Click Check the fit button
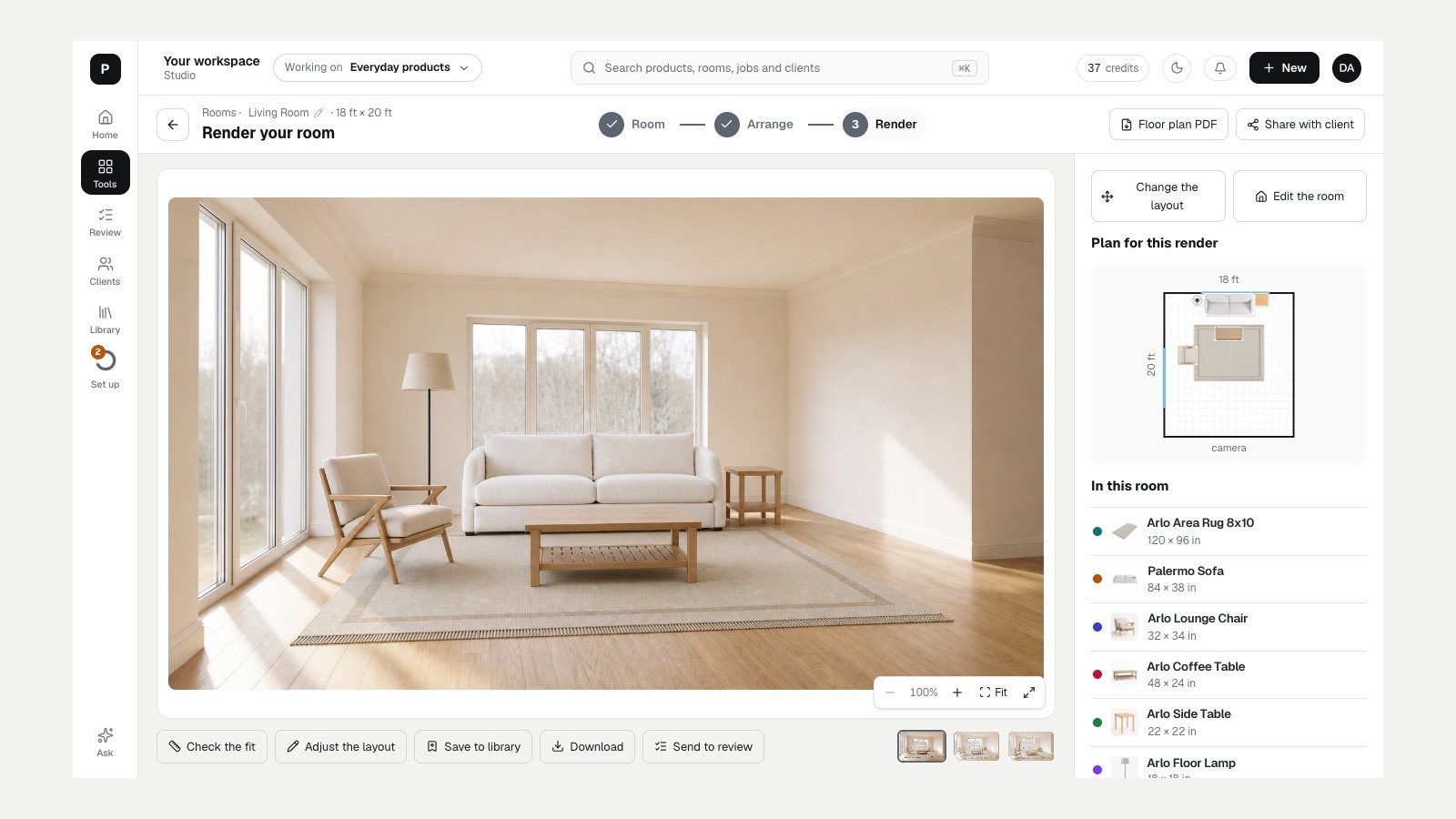The image size is (1456, 819). click(x=212, y=747)
